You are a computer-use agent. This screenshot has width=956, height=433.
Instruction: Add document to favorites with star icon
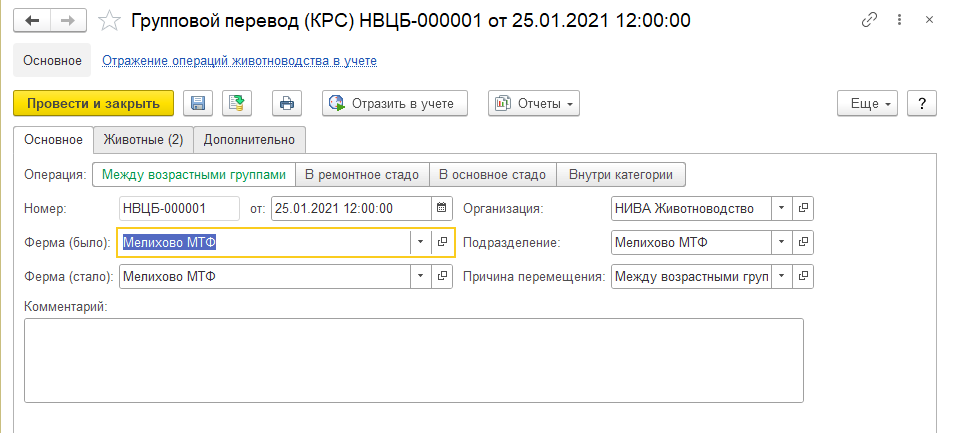click(x=112, y=21)
